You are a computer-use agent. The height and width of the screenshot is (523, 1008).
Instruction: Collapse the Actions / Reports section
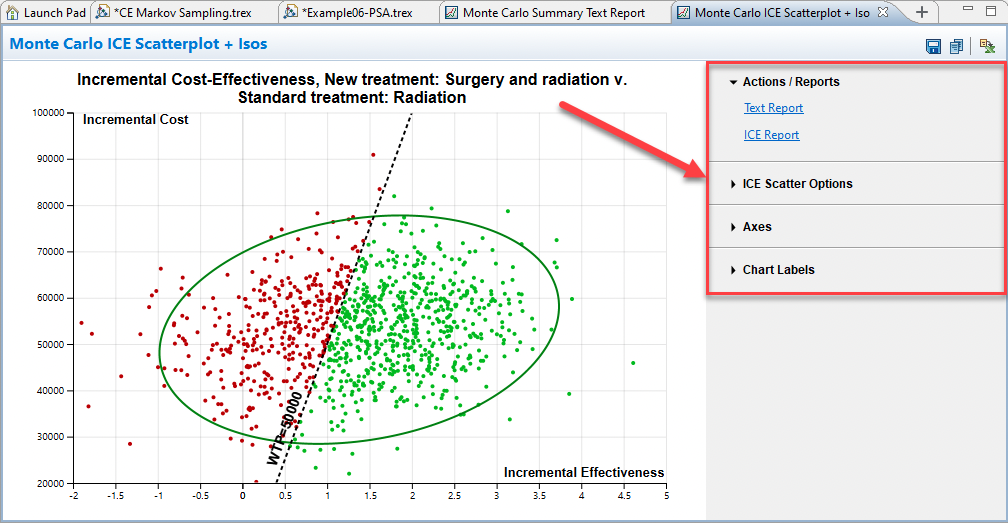point(733,82)
